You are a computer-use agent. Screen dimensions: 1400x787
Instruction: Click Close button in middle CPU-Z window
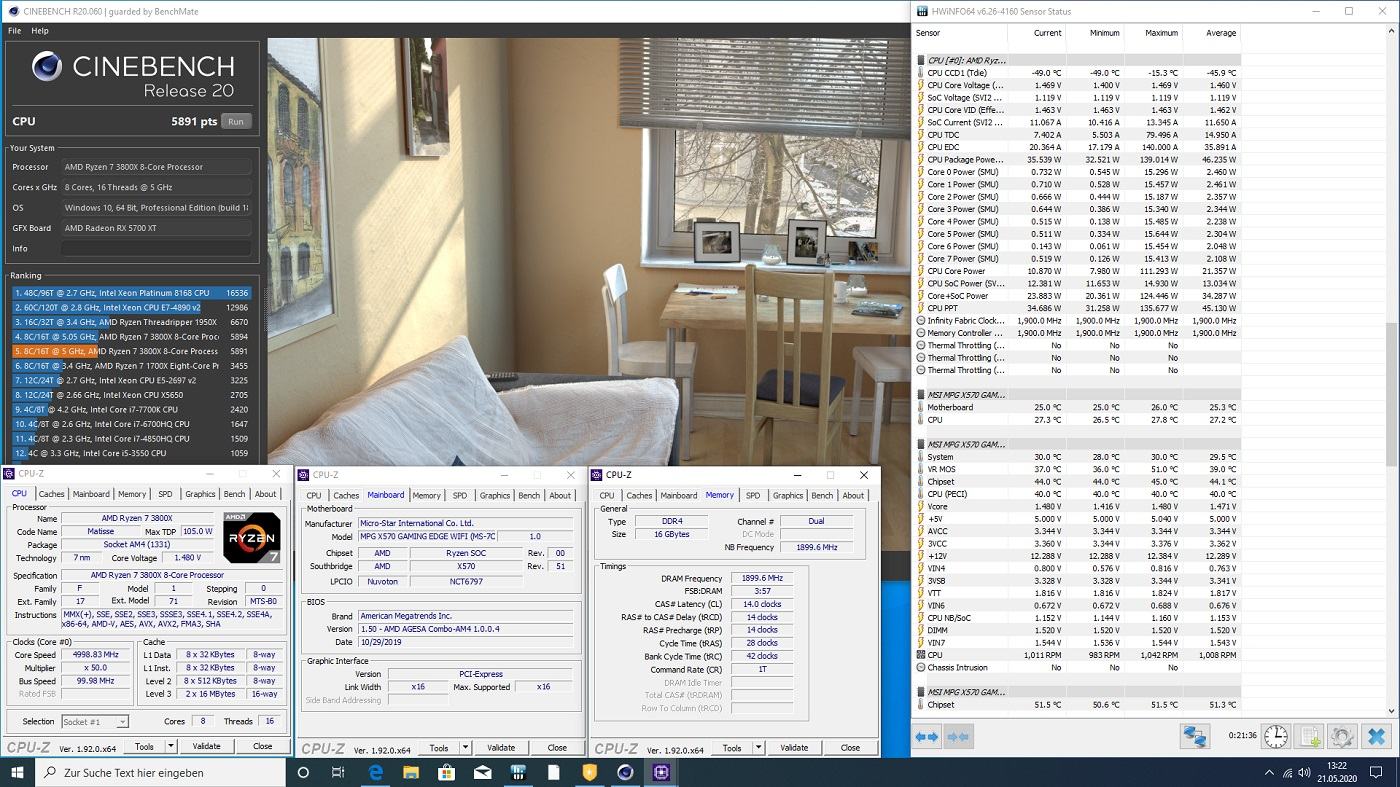(557, 748)
